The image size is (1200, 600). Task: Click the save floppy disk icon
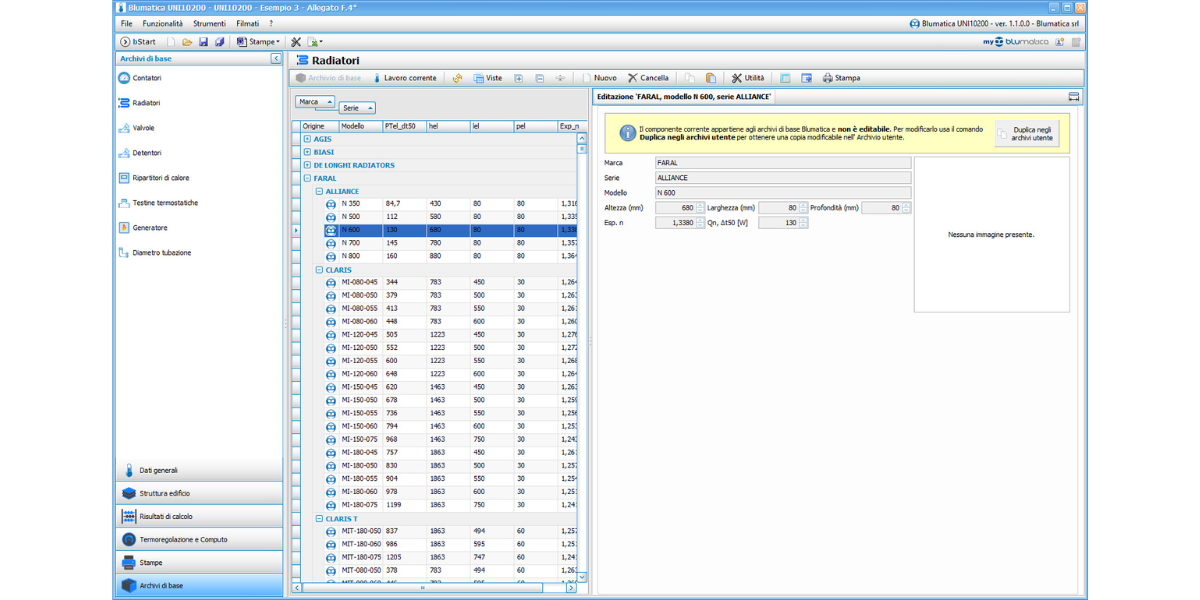tap(203, 42)
